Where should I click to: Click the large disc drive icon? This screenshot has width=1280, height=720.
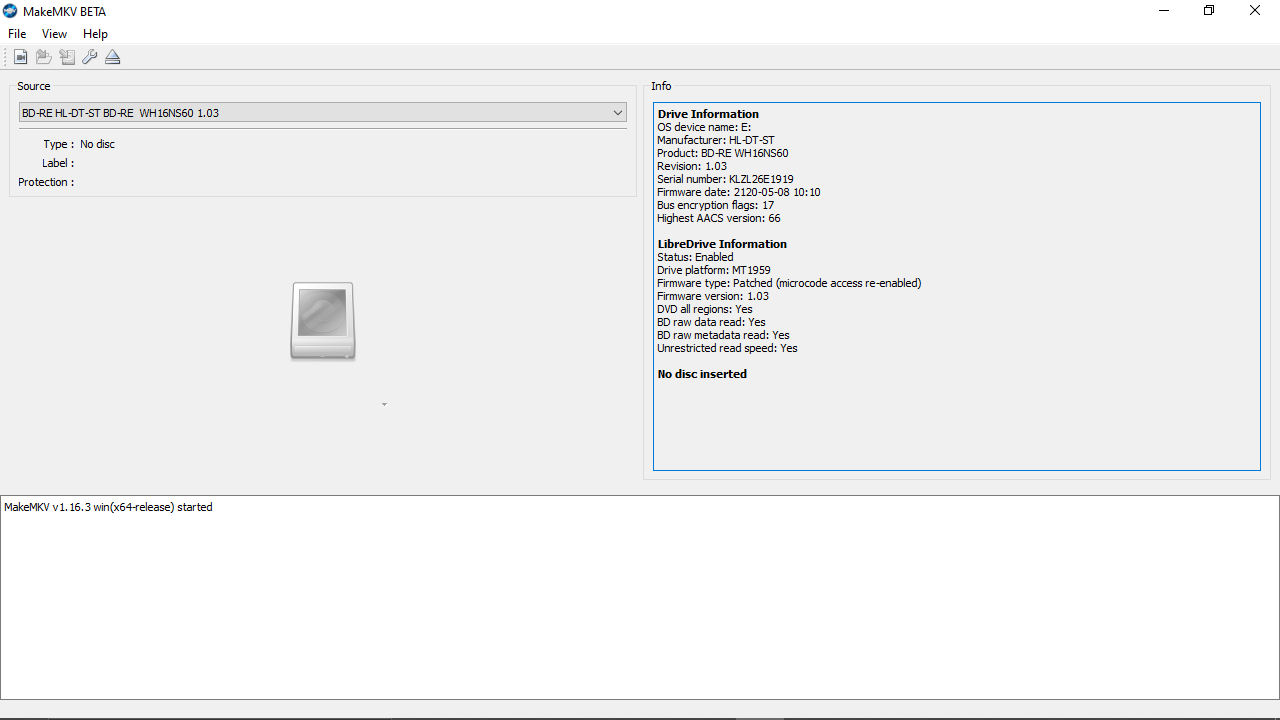[x=323, y=321]
